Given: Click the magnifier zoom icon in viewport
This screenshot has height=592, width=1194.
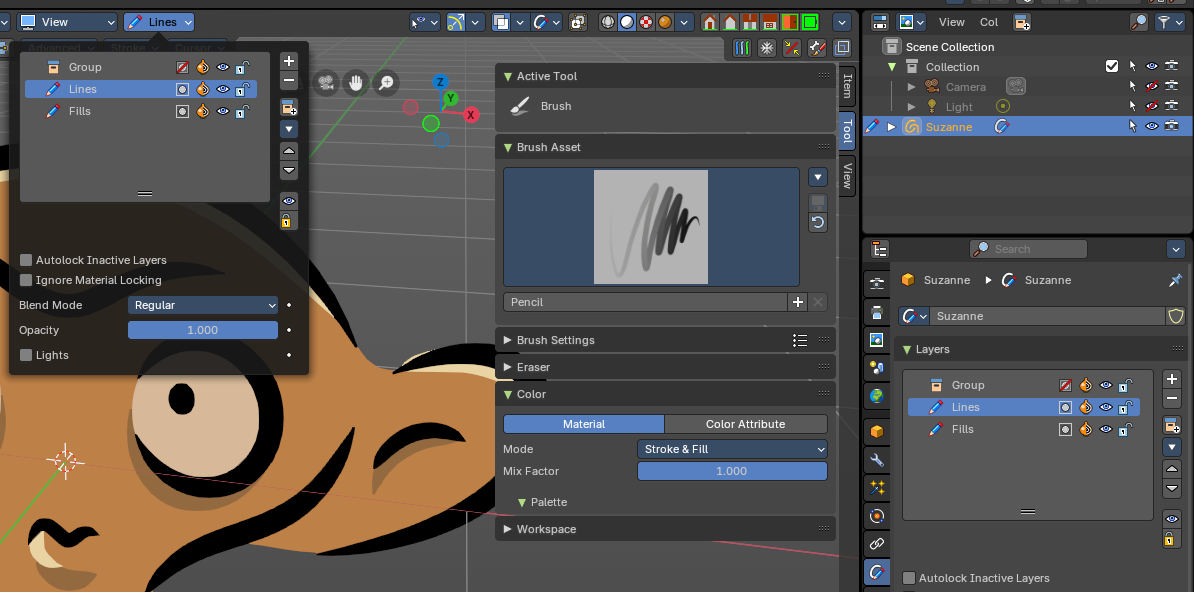Looking at the screenshot, I should click(x=387, y=82).
